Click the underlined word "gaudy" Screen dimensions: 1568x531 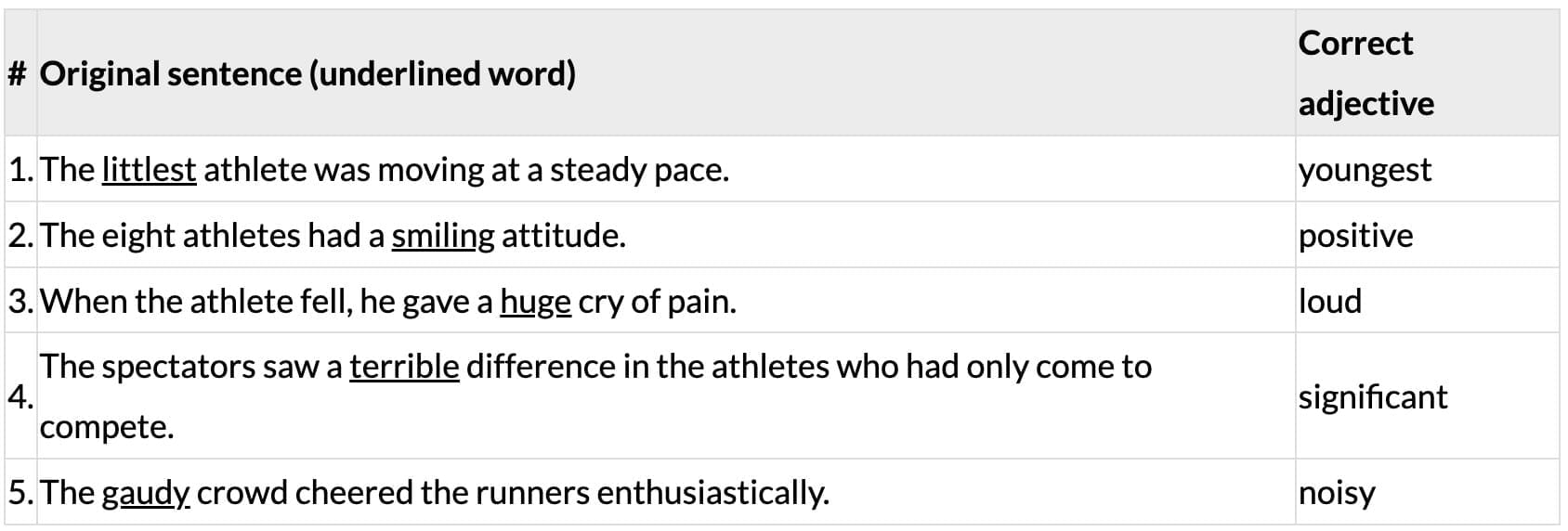pos(146,493)
